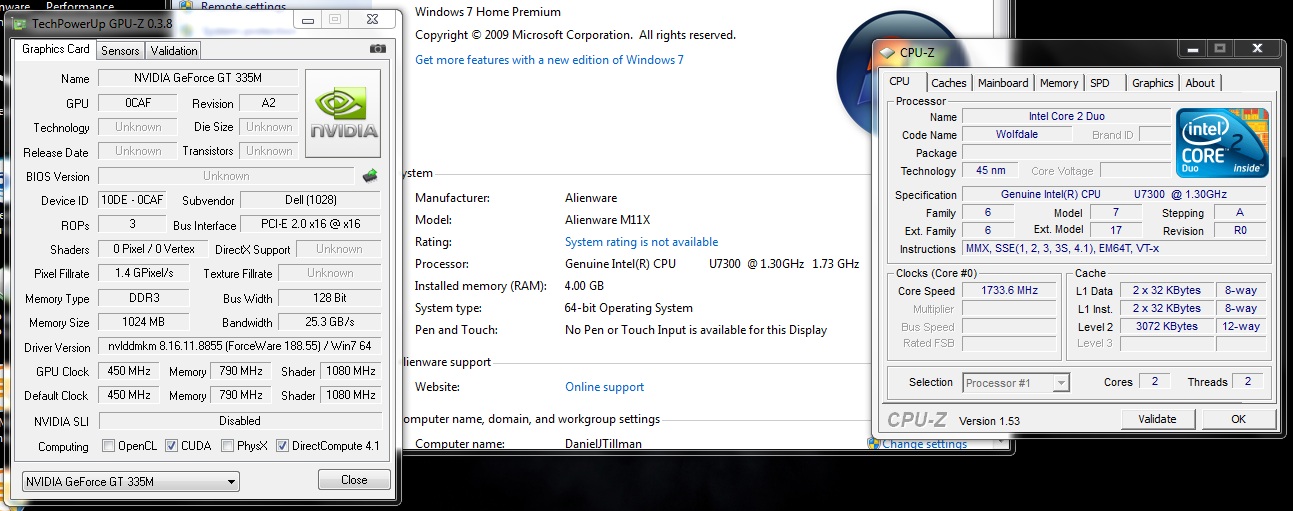
Task: Click the CPU-Z Name field Intel Core 2 Duo
Action: pyautogui.click(x=1065, y=117)
